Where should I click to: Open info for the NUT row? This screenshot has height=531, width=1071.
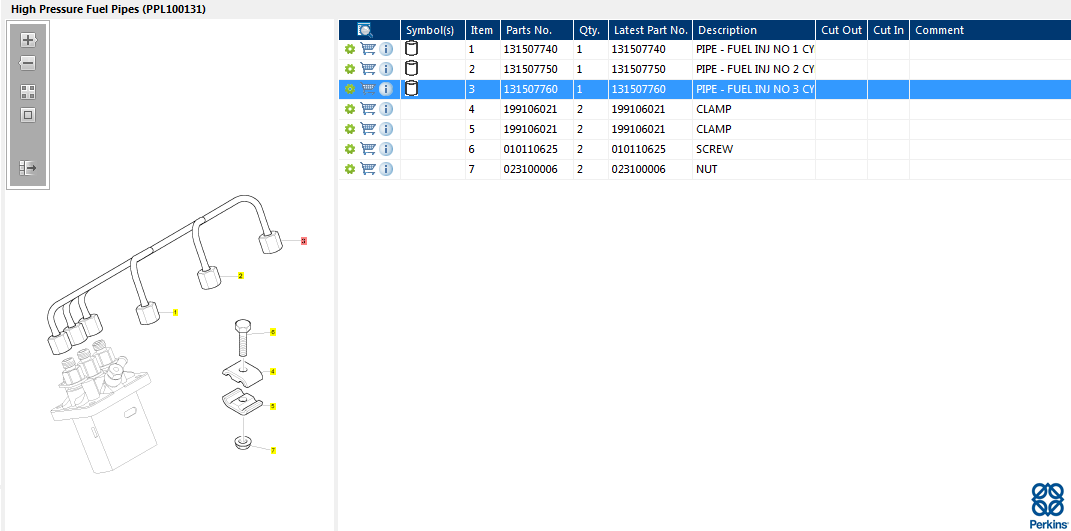(x=386, y=169)
